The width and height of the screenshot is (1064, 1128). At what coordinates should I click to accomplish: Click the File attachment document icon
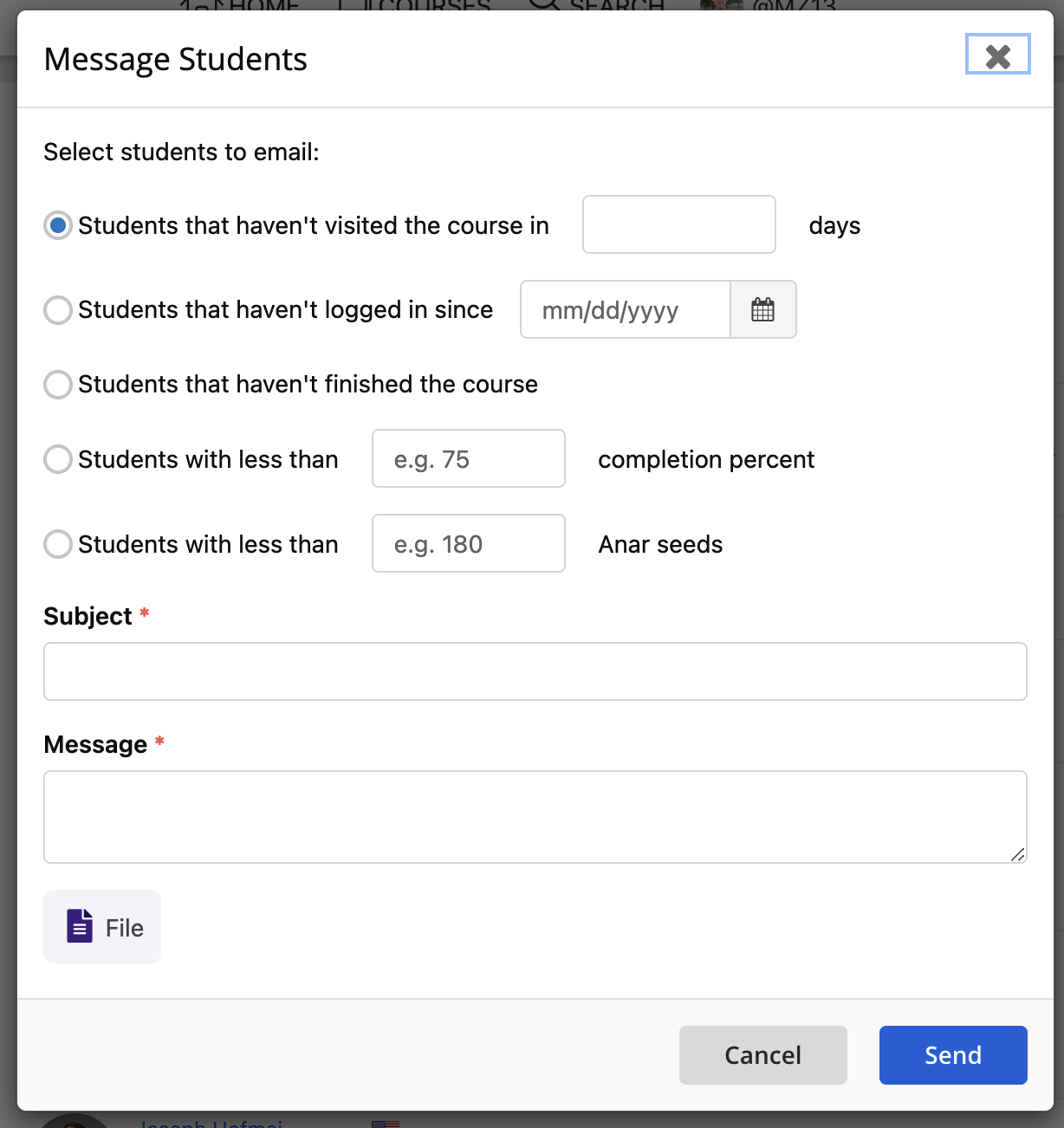pyautogui.click(x=80, y=926)
